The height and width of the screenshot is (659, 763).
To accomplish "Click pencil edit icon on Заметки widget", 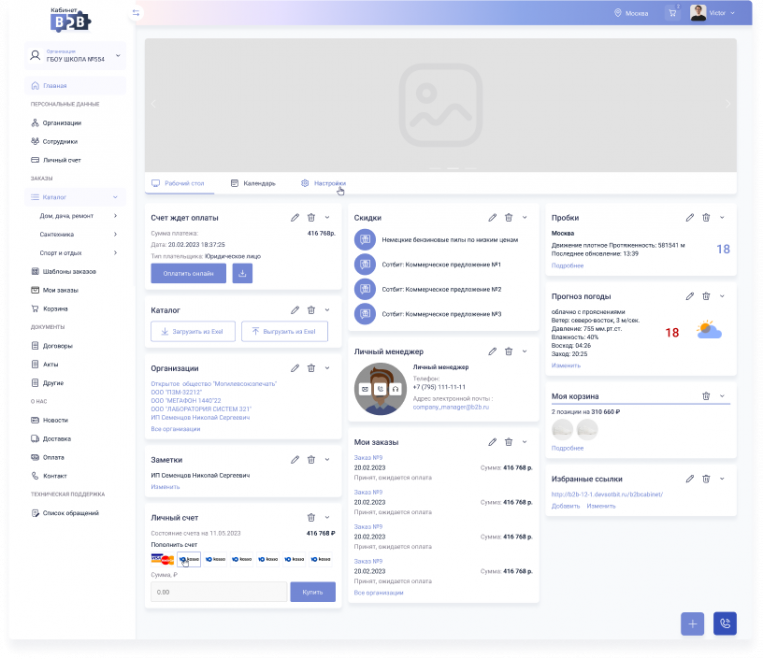I will click(x=295, y=459).
